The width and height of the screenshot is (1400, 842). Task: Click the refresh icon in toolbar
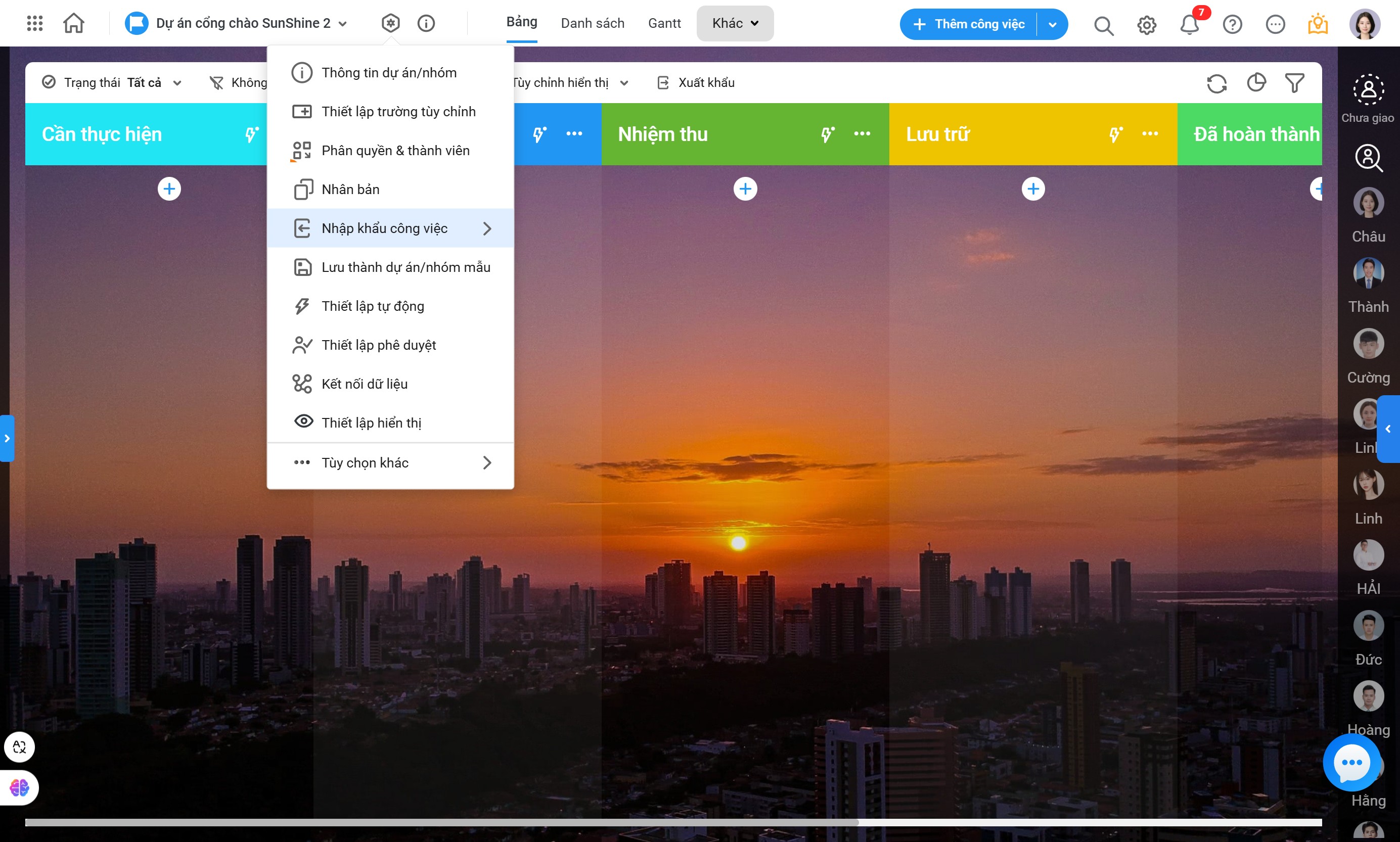pyautogui.click(x=1216, y=83)
